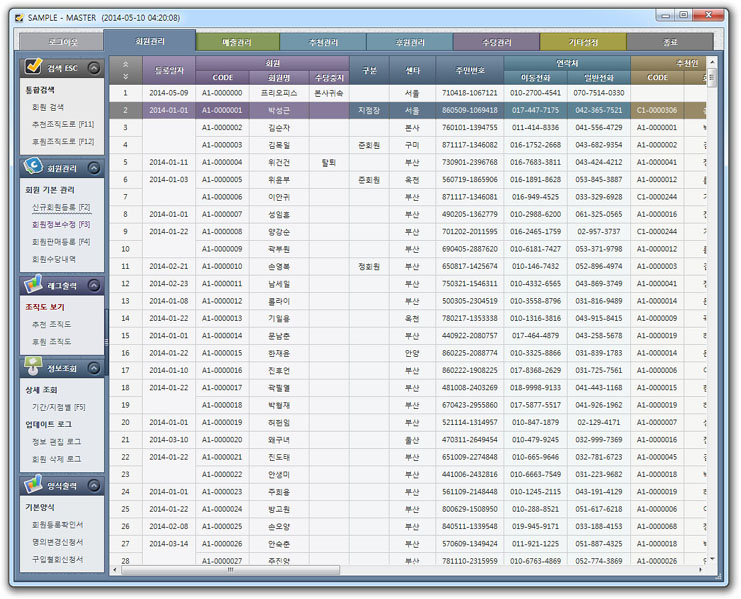Click the 회원명 column header
Screen dimensions: 741x599
point(279,77)
